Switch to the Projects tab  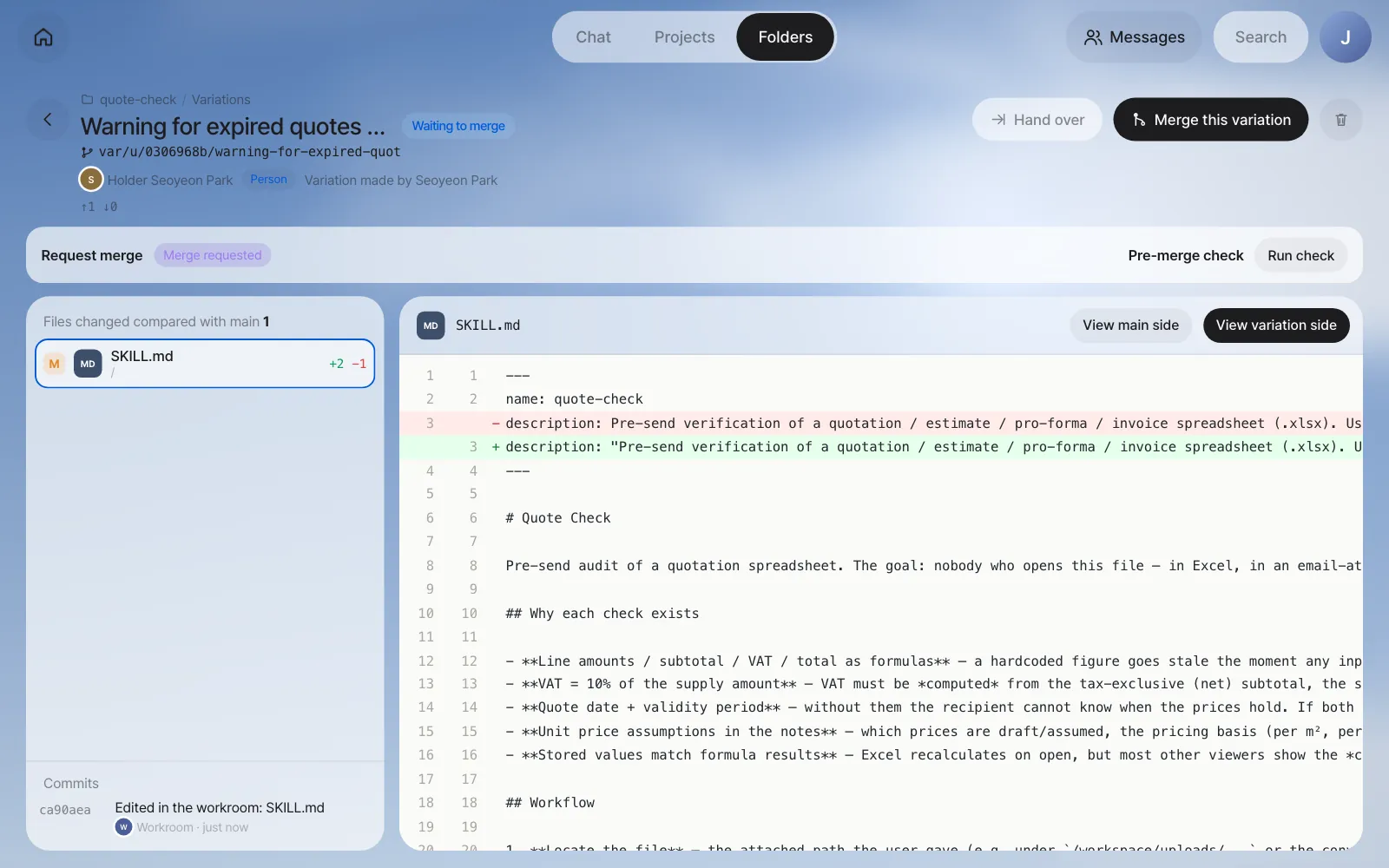[684, 37]
